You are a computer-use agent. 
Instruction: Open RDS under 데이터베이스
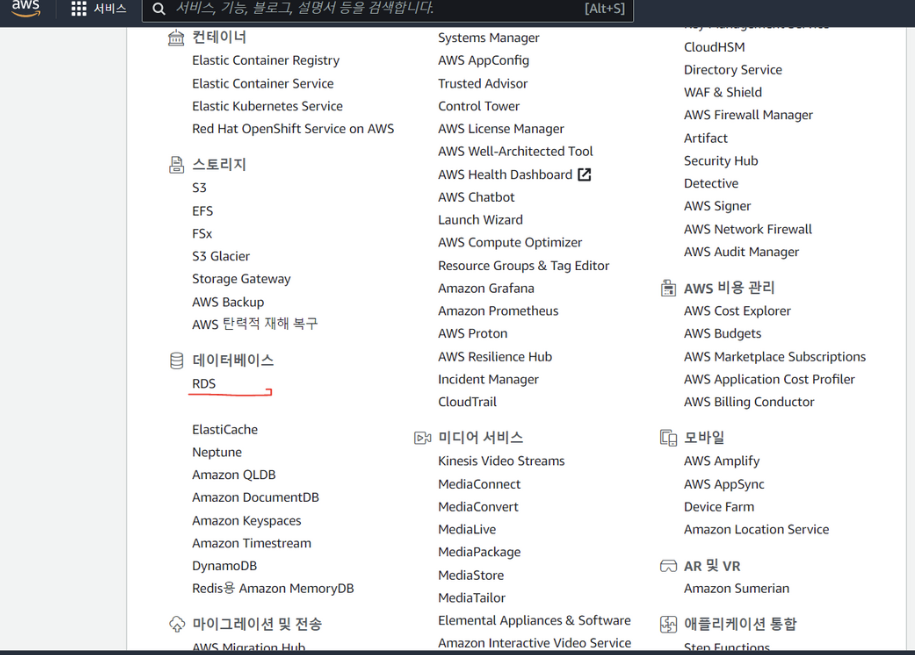[x=204, y=384]
